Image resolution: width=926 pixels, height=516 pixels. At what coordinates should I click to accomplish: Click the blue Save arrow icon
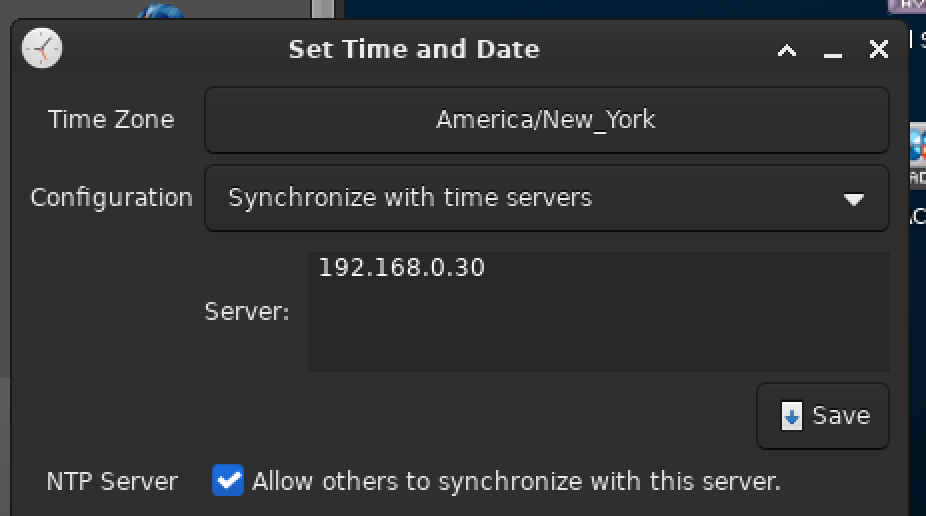point(792,416)
